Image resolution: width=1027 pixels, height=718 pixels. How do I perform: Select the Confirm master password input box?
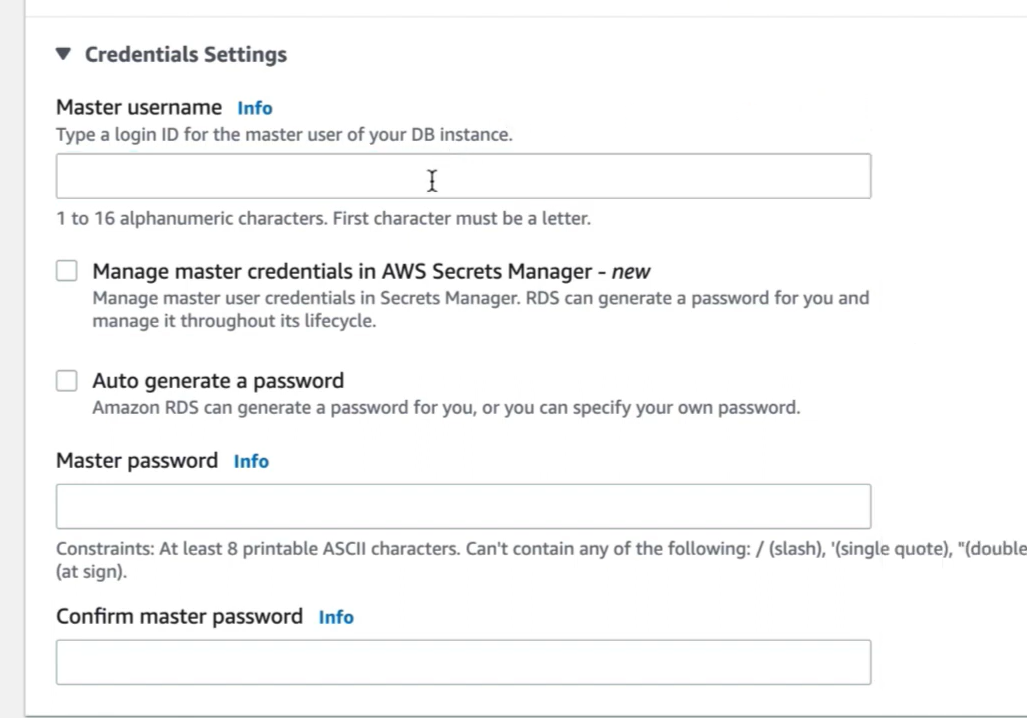[x=463, y=662]
